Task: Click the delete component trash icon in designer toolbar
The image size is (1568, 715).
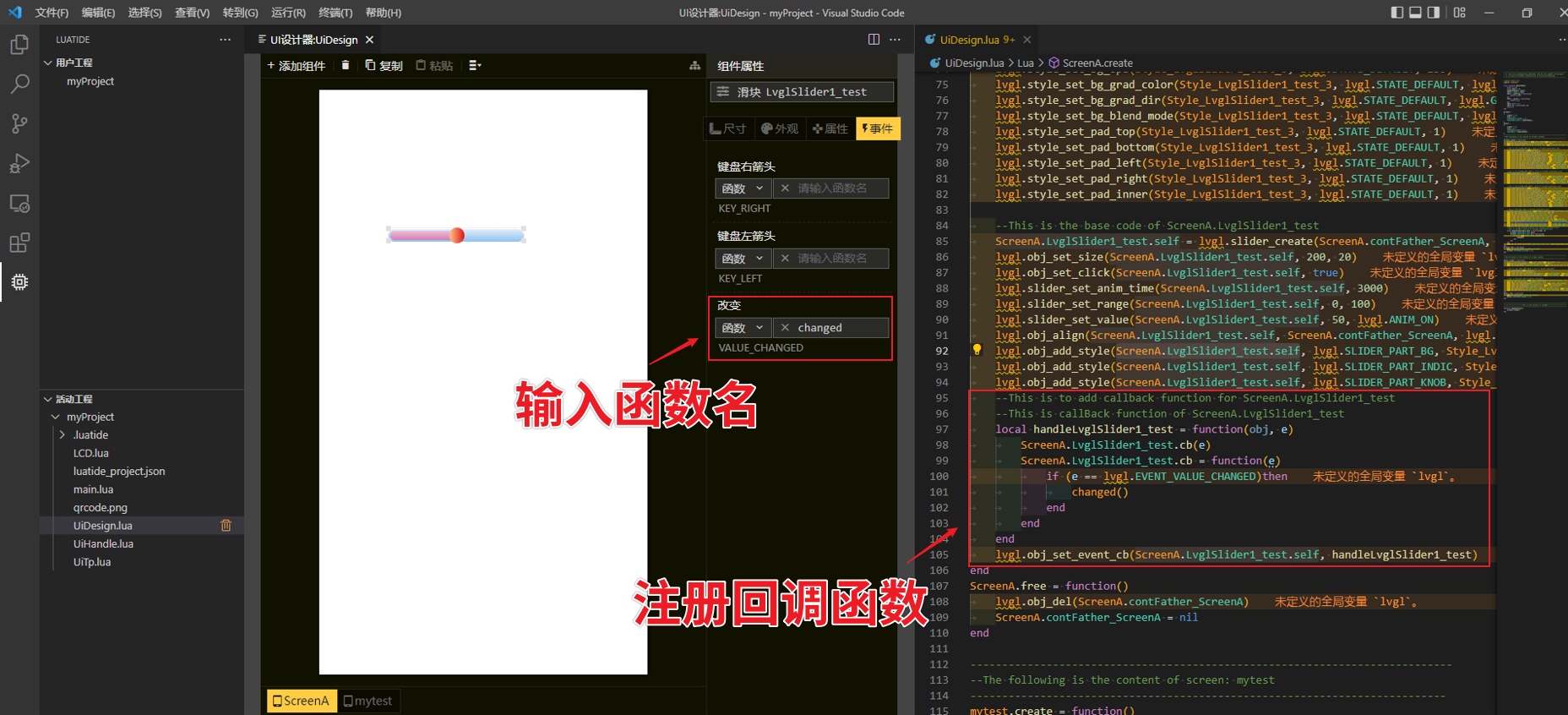Action: pyautogui.click(x=345, y=65)
